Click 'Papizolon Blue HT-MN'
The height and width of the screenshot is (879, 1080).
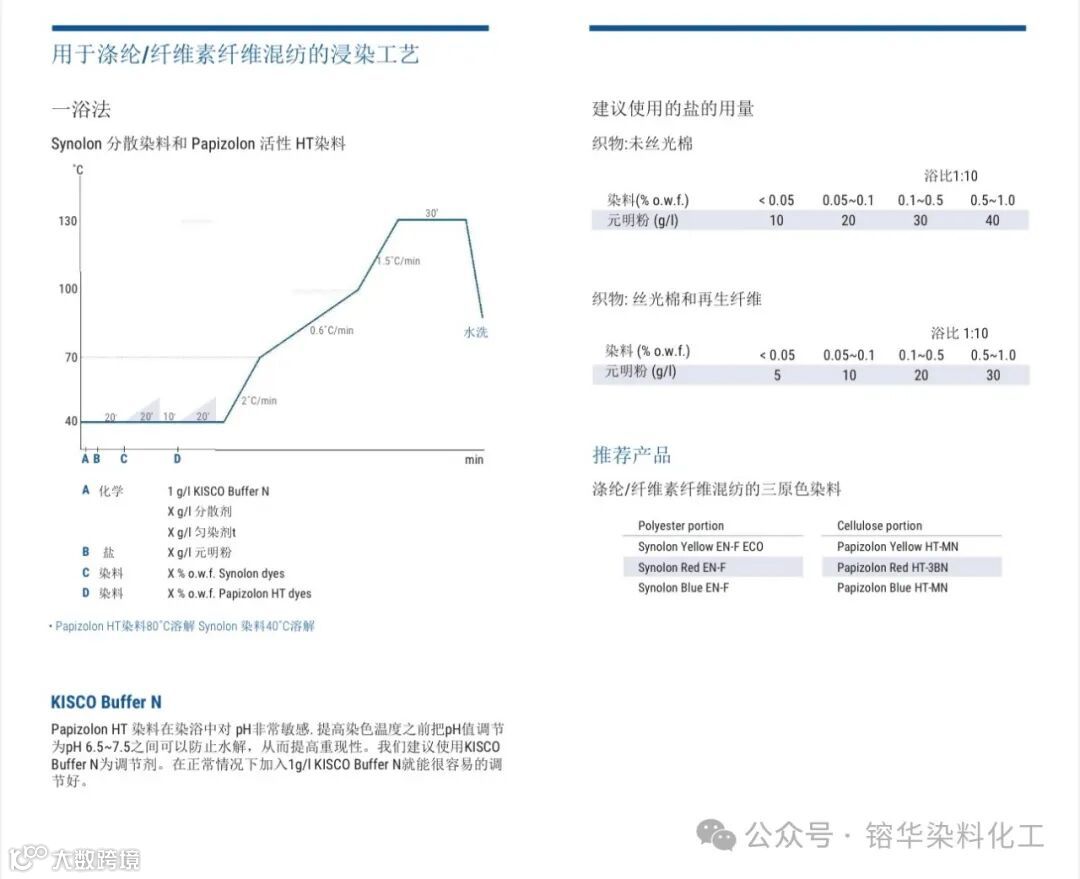(892, 588)
